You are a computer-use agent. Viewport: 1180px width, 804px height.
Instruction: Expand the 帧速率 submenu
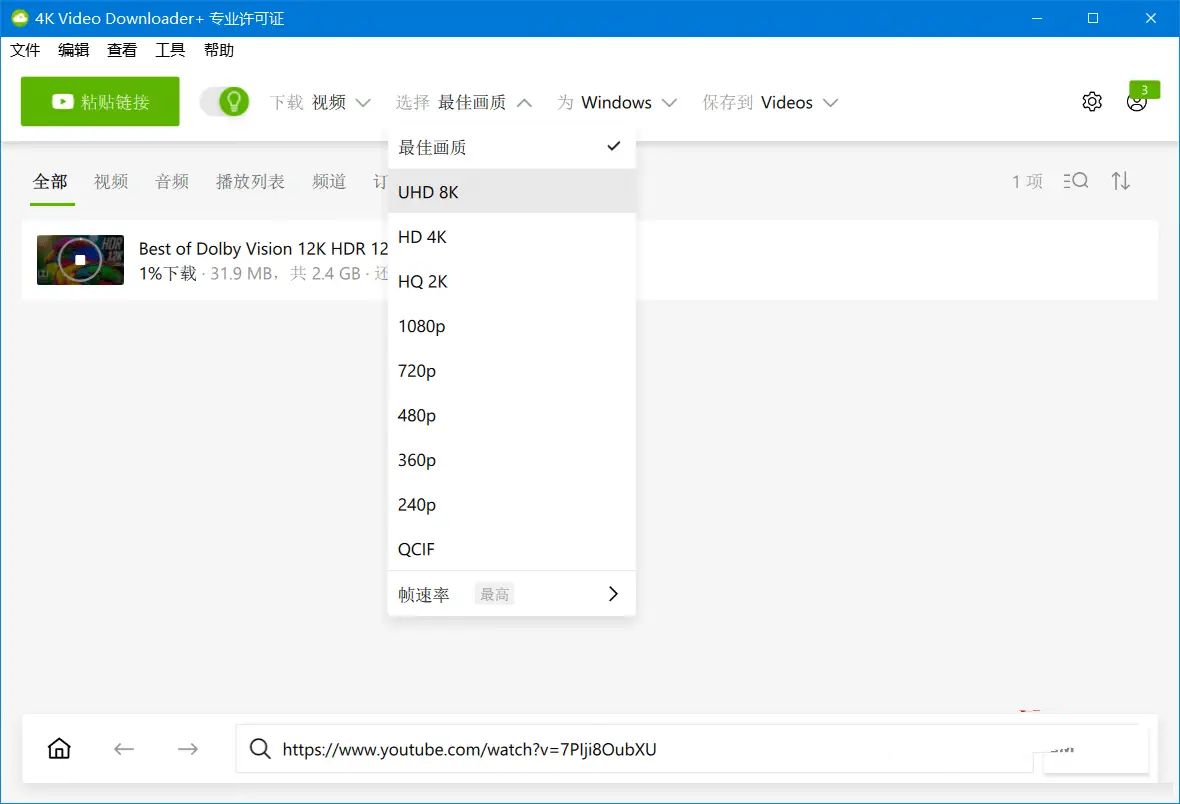click(x=511, y=593)
